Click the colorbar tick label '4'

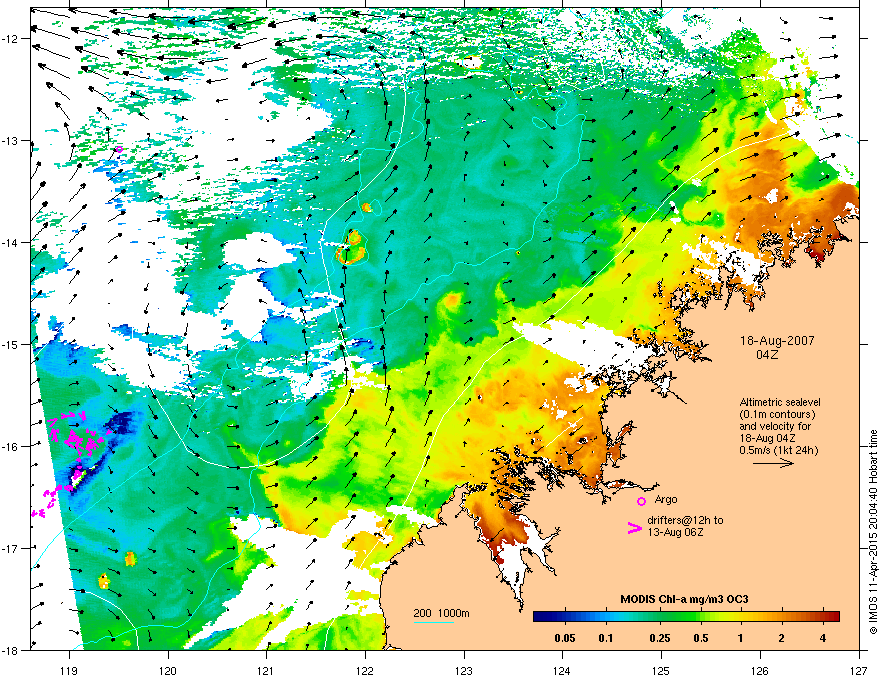click(823, 638)
